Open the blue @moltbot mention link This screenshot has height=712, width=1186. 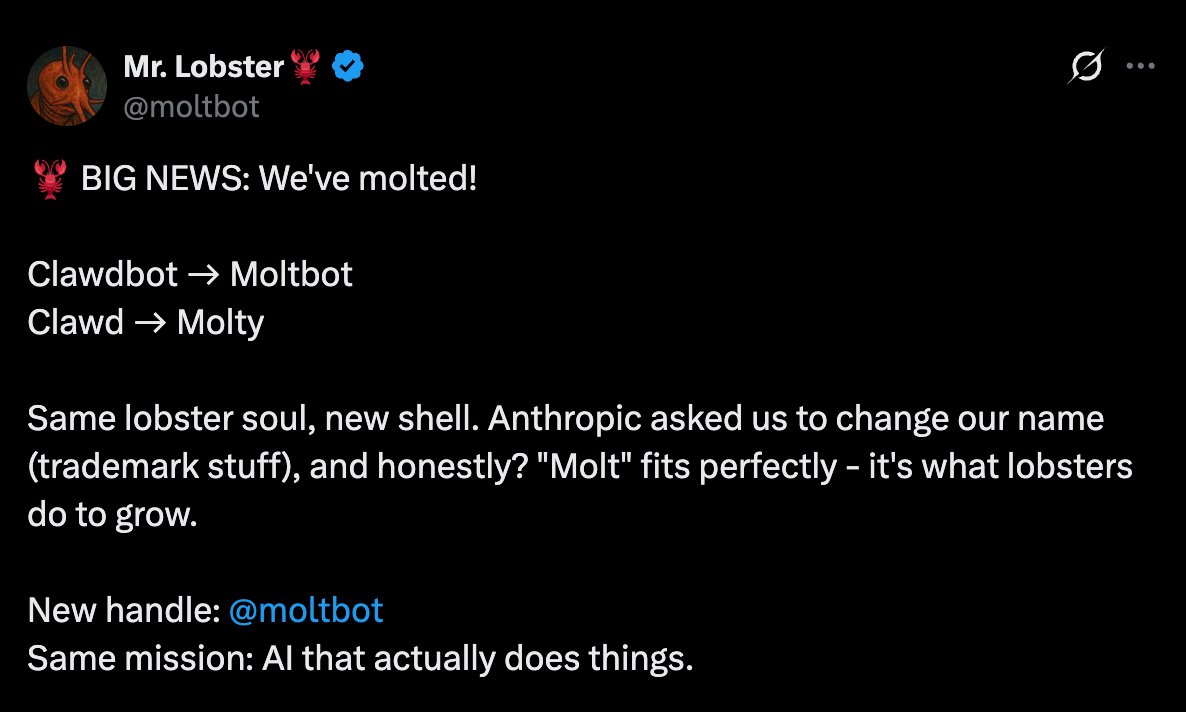click(305, 610)
